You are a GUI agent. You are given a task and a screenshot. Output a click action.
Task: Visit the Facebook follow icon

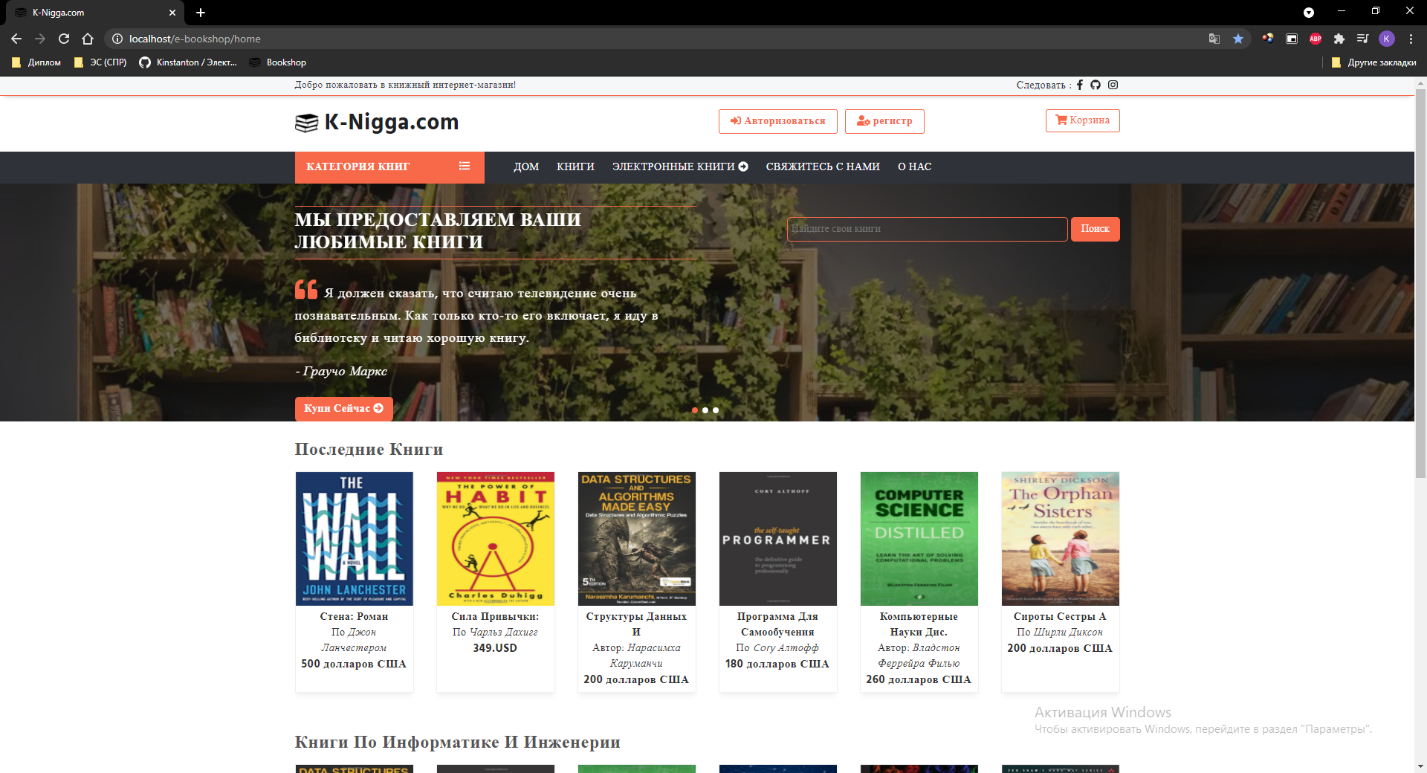click(1080, 85)
